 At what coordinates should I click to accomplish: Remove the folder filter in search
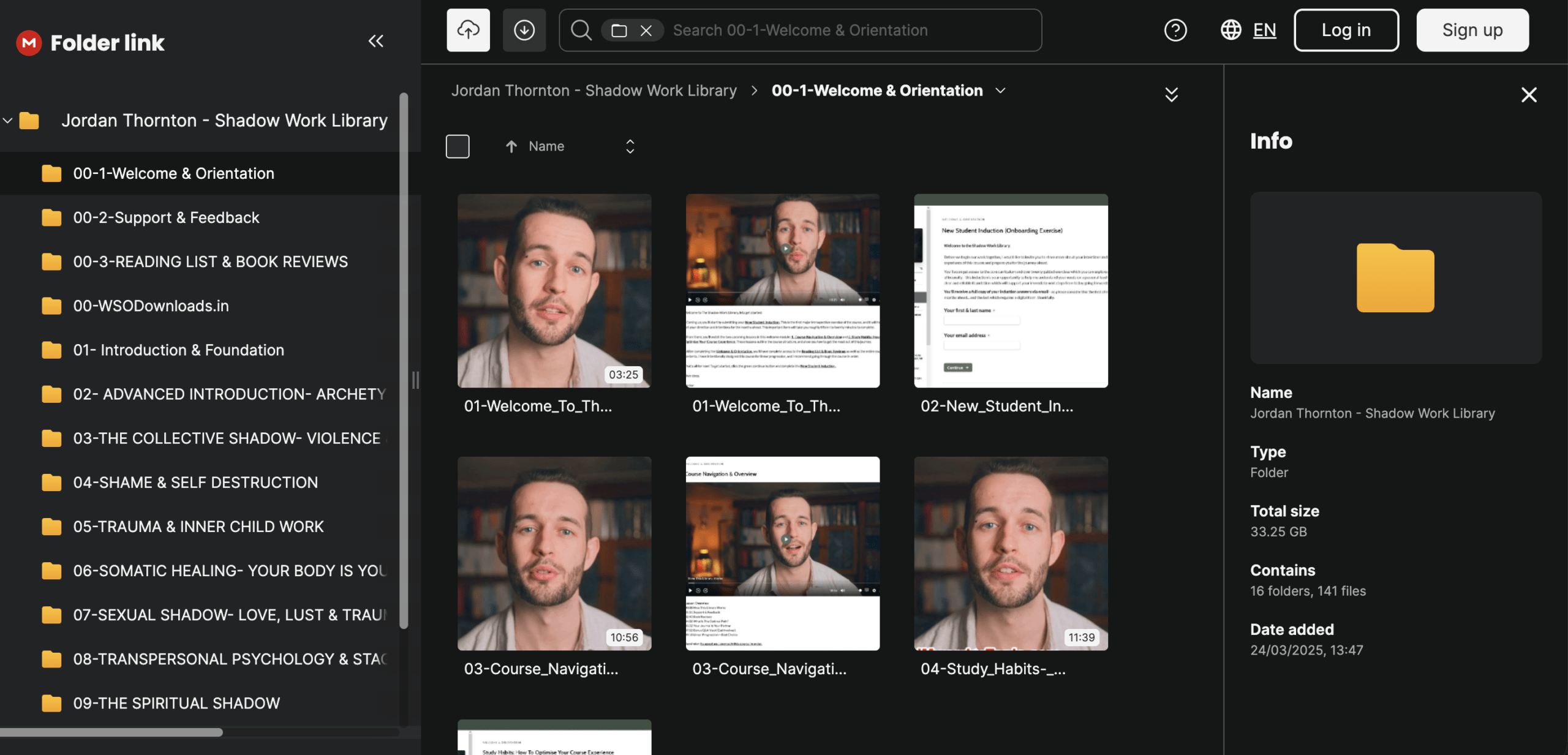(x=646, y=31)
